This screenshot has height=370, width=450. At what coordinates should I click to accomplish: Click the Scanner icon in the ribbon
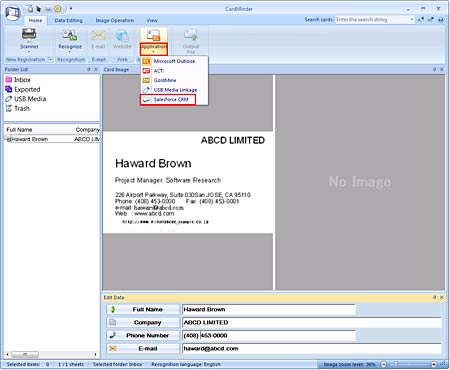[29, 34]
